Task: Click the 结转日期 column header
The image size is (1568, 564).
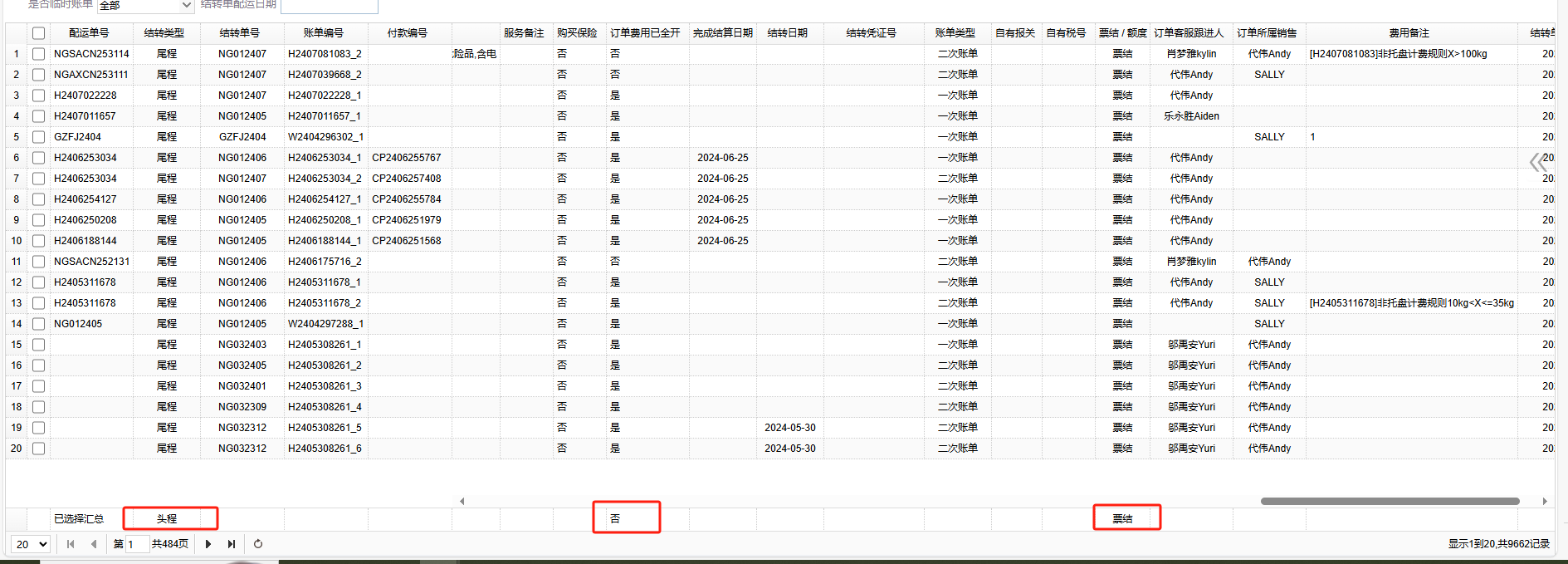Action: (x=787, y=33)
